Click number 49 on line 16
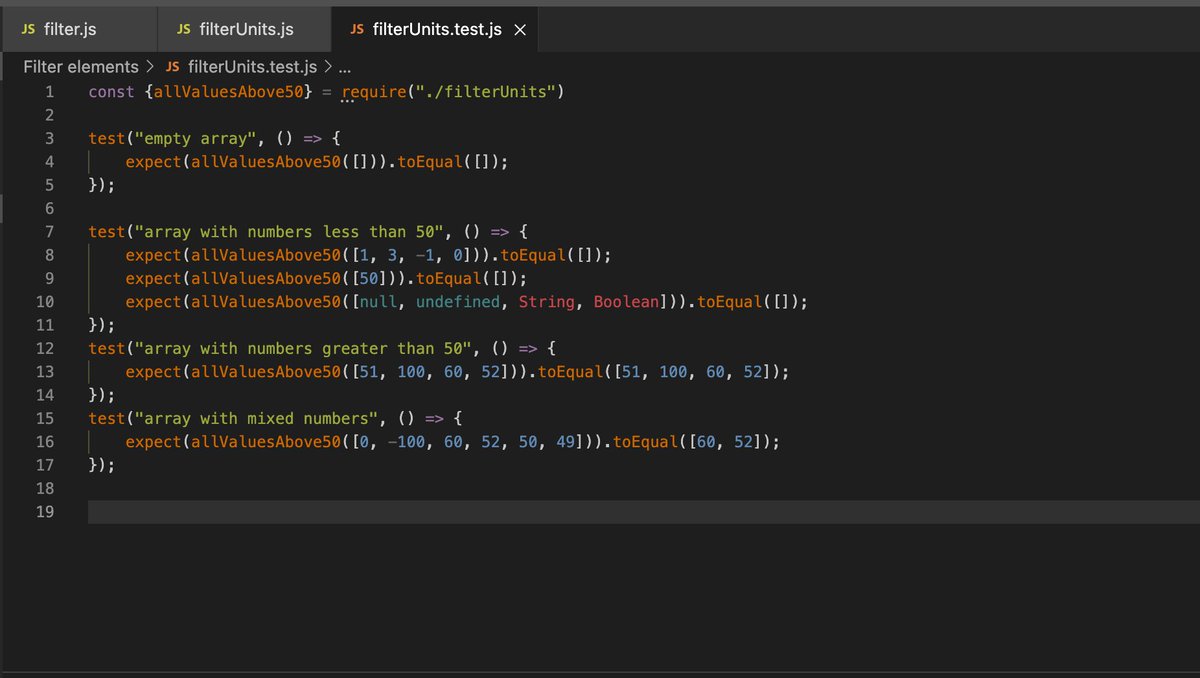 pyautogui.click(x=565, y=441)
